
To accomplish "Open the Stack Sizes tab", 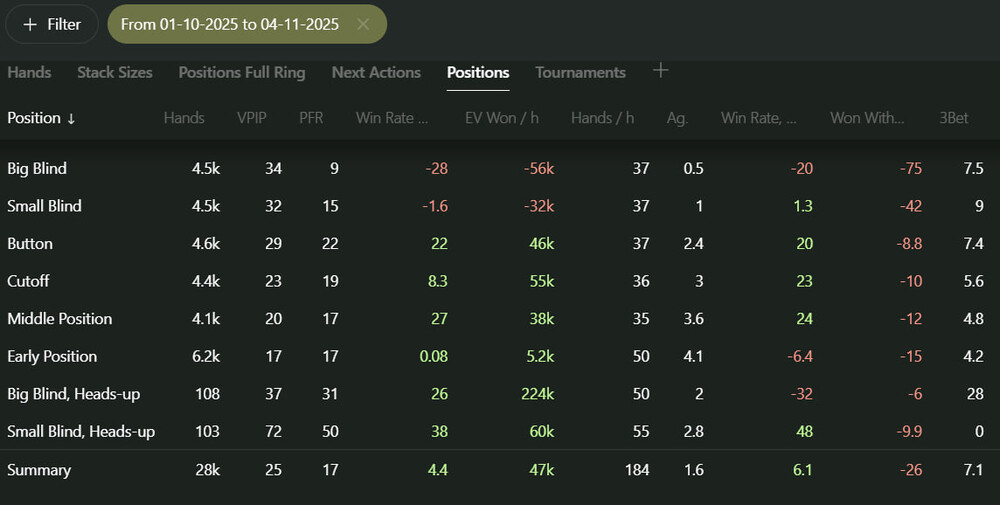I will [x=115, y=72].
